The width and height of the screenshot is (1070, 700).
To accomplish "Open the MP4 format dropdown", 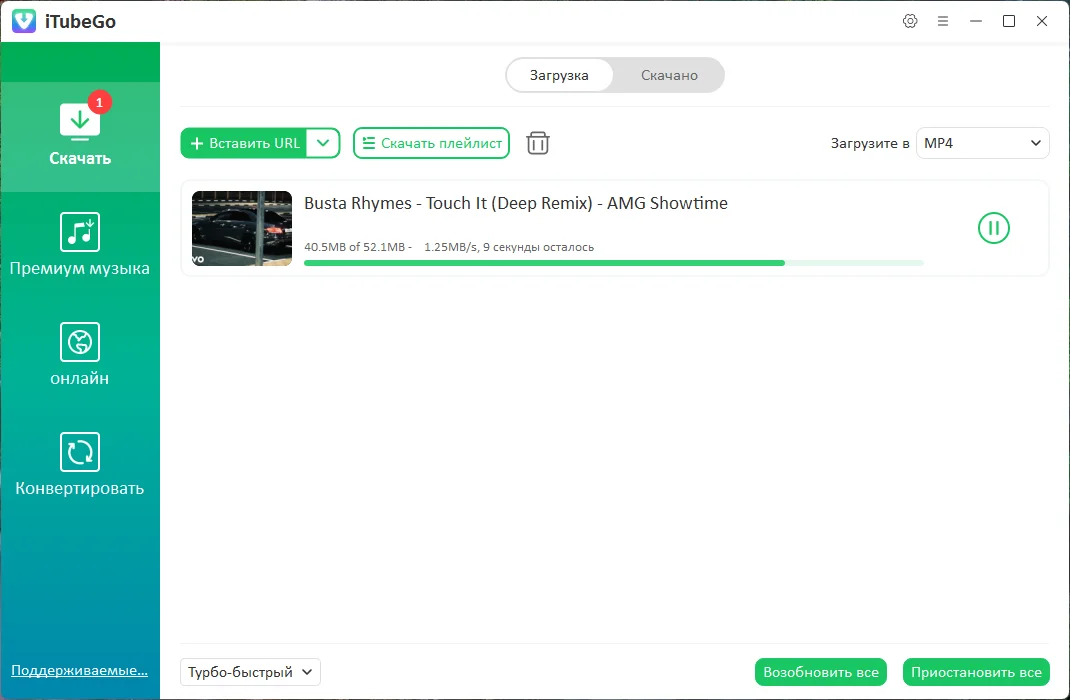I will pos(982,143).
